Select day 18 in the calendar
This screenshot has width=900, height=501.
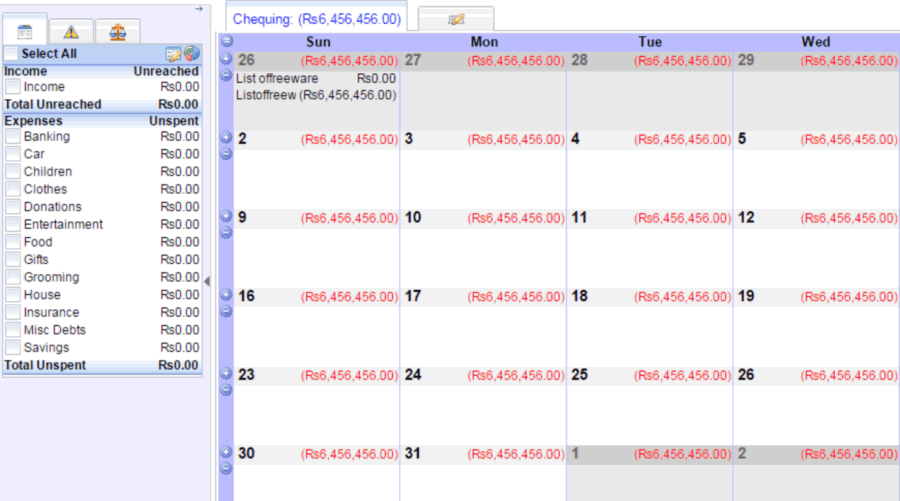coord(579,296)
